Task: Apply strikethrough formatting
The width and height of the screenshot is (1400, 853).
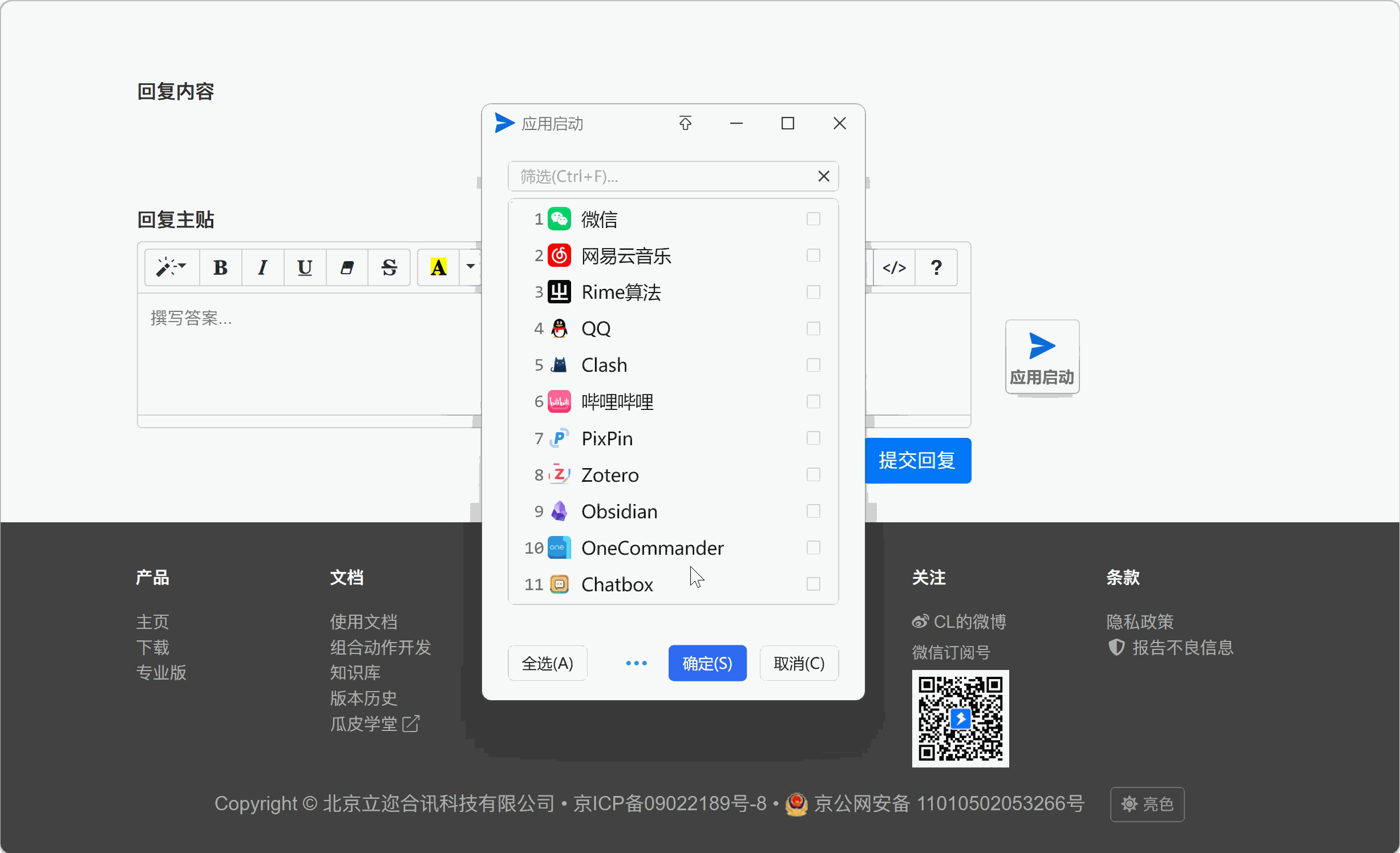Action: (389, 267)
